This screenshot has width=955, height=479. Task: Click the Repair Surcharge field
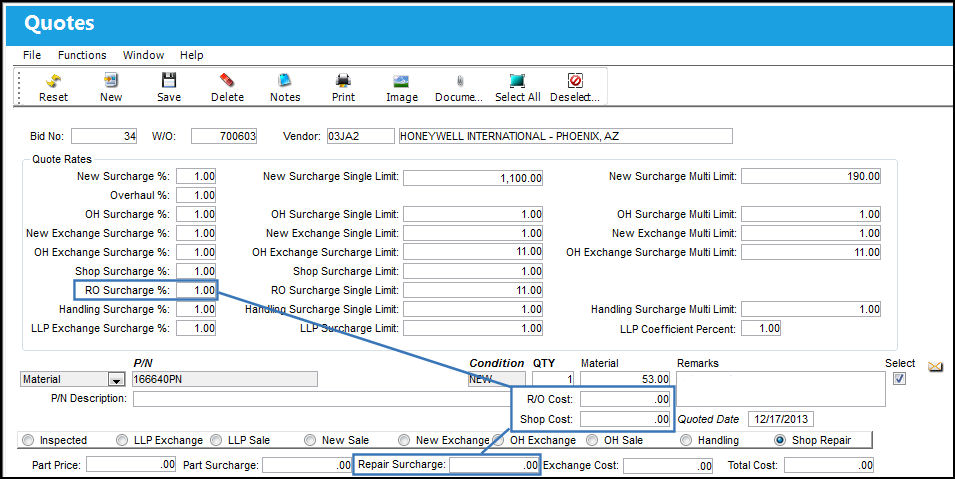pos(494,465)
